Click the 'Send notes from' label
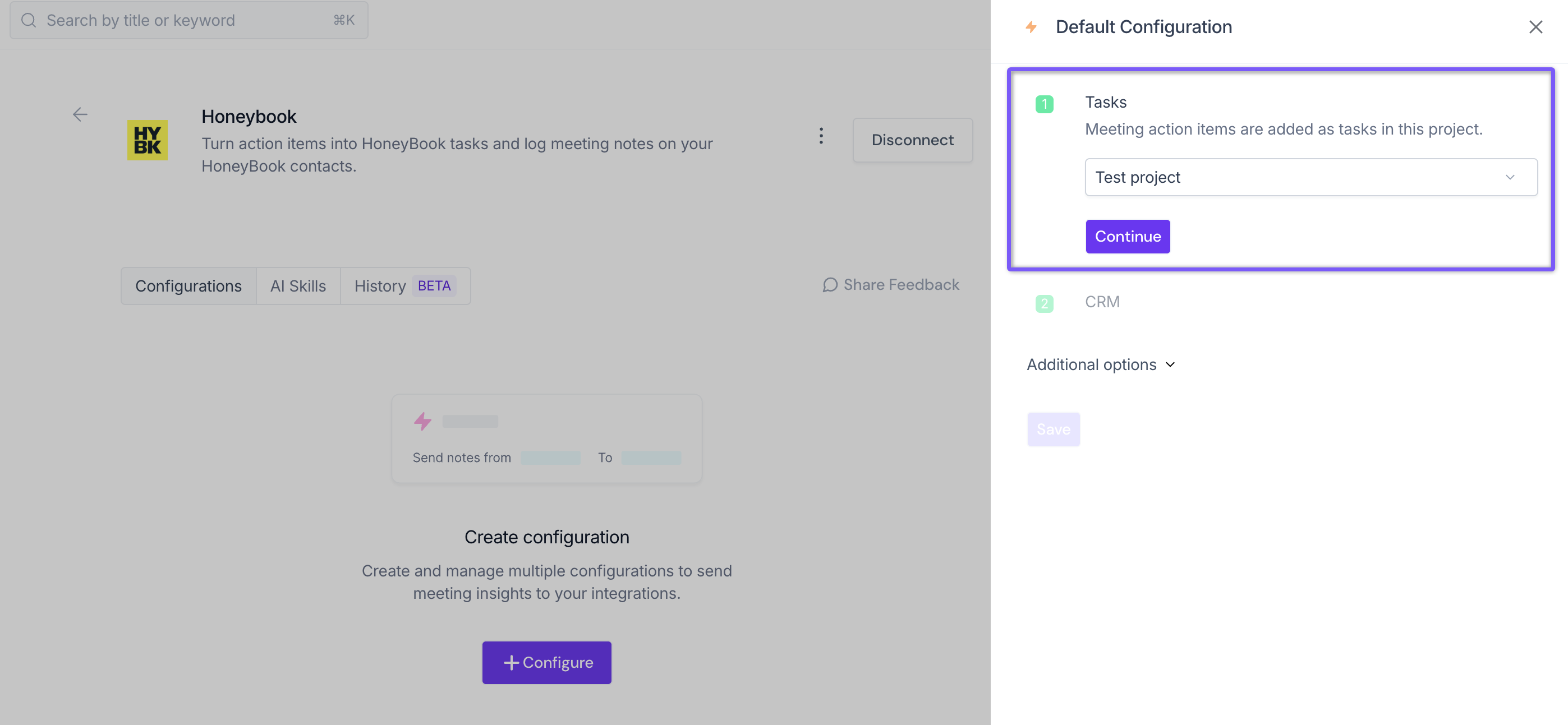Viewport: 1568px width, 725px height. click(x=461, y=458)
